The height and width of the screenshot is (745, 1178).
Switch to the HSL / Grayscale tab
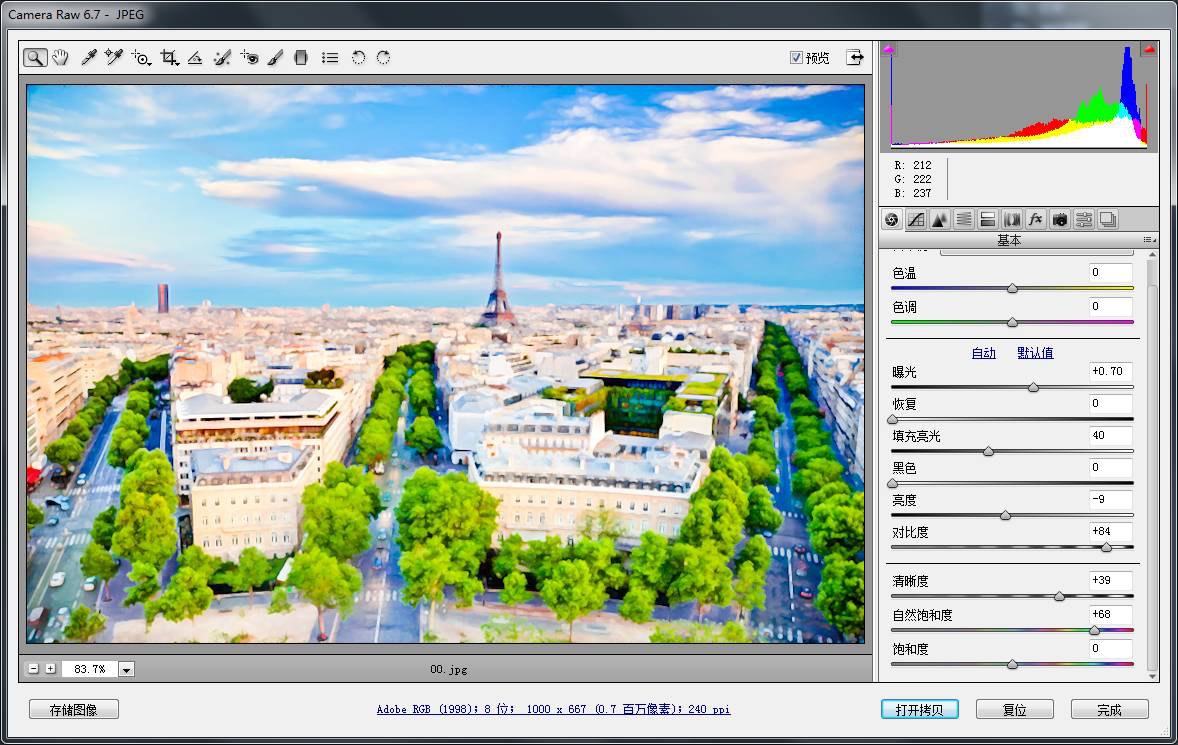coord(964,219)
